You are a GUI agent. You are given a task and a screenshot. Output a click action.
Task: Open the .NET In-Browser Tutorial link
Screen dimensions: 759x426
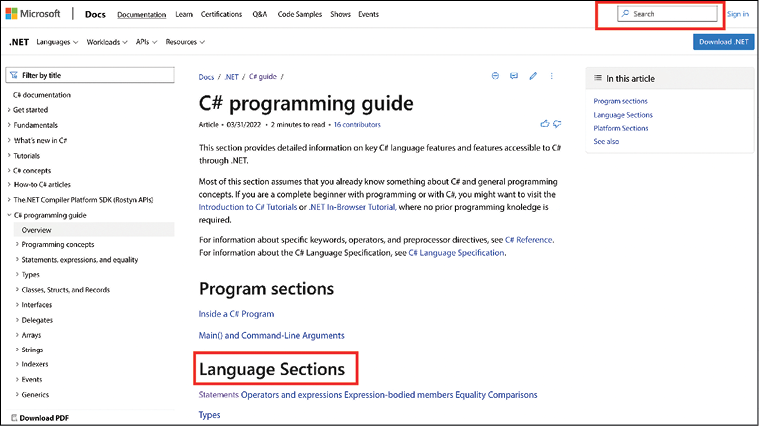click(x=352, y=207)
